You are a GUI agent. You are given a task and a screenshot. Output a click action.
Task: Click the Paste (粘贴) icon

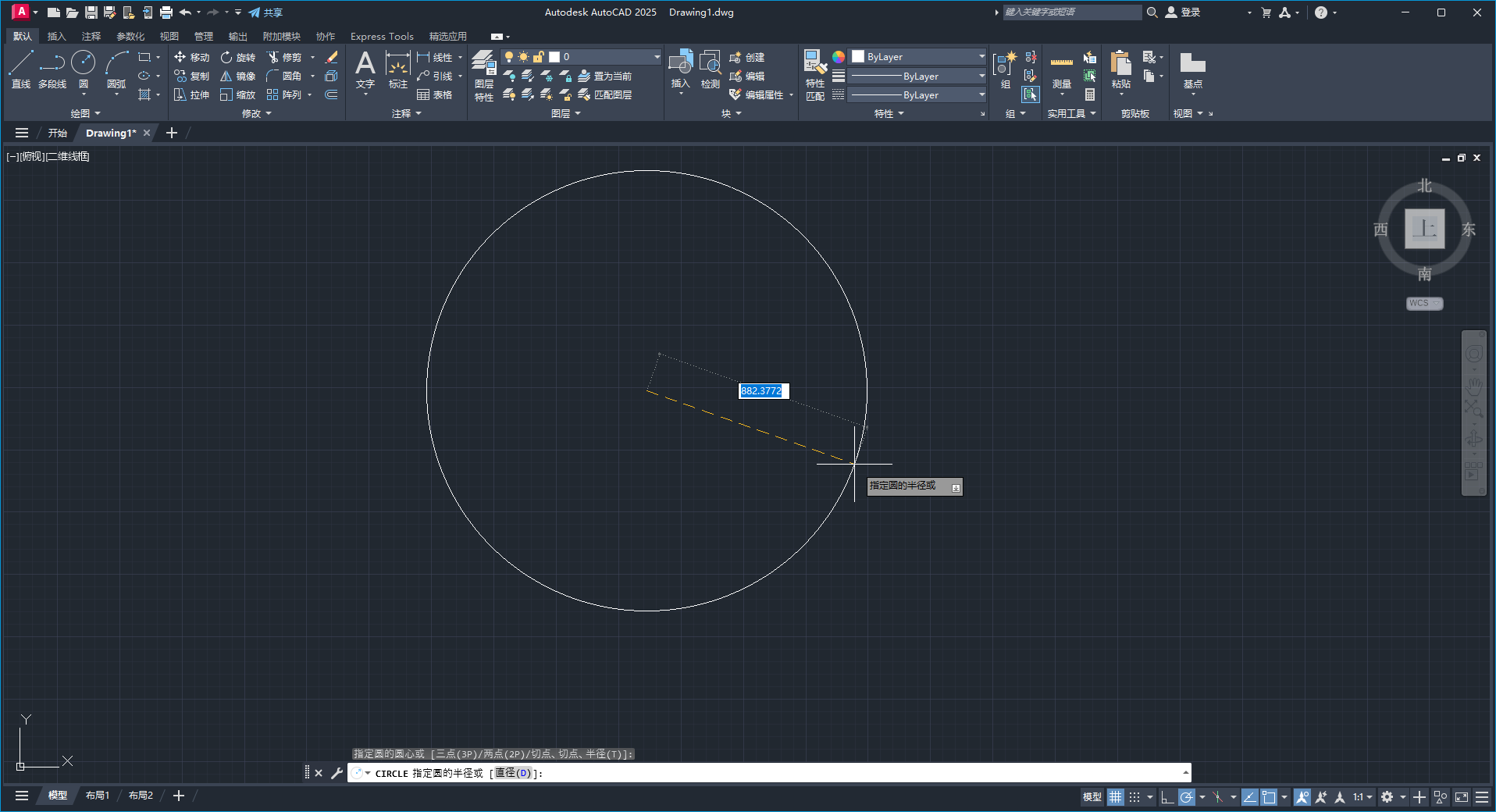[x=1120, y=66]
